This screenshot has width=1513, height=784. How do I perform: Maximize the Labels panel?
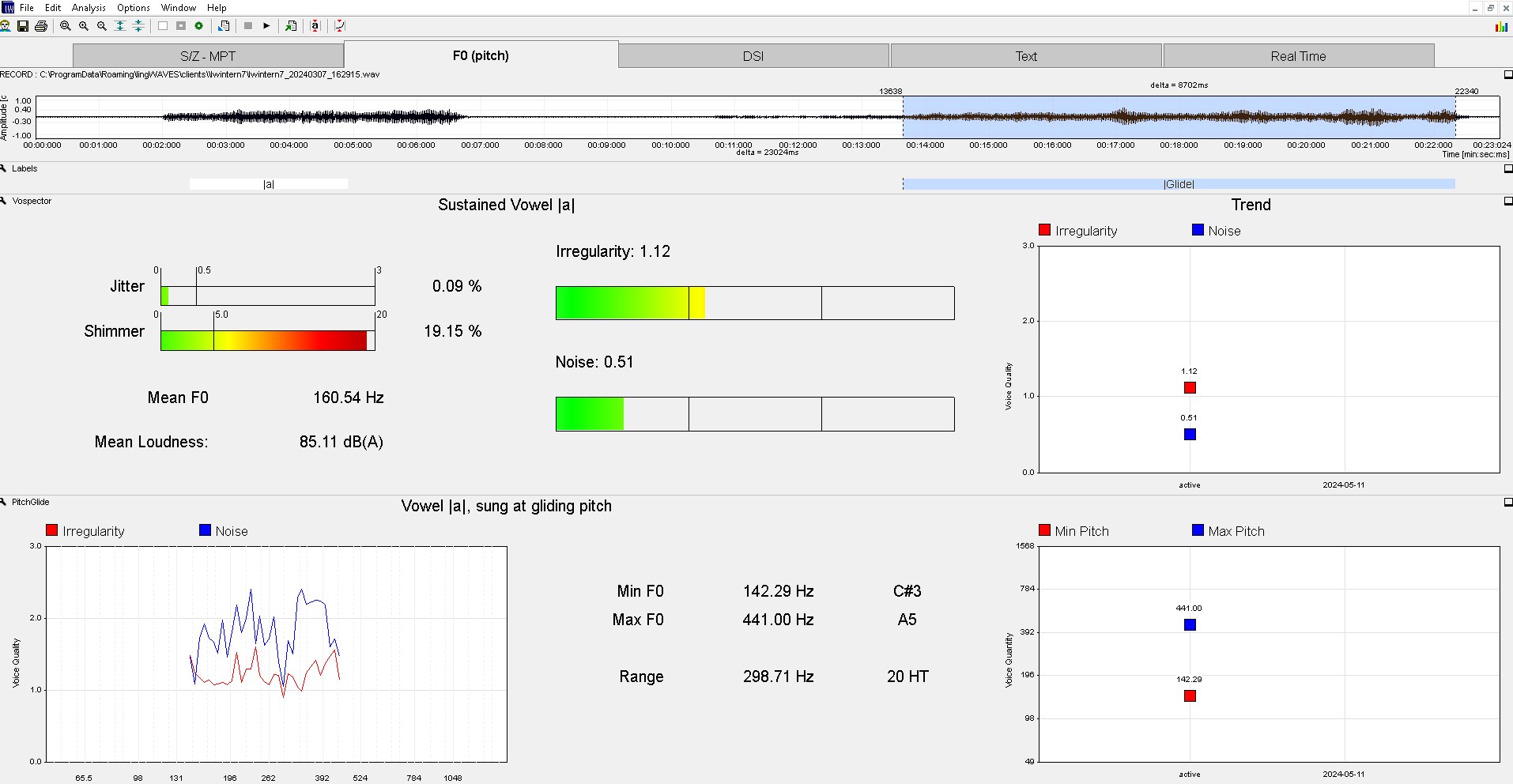[1507, 168]
